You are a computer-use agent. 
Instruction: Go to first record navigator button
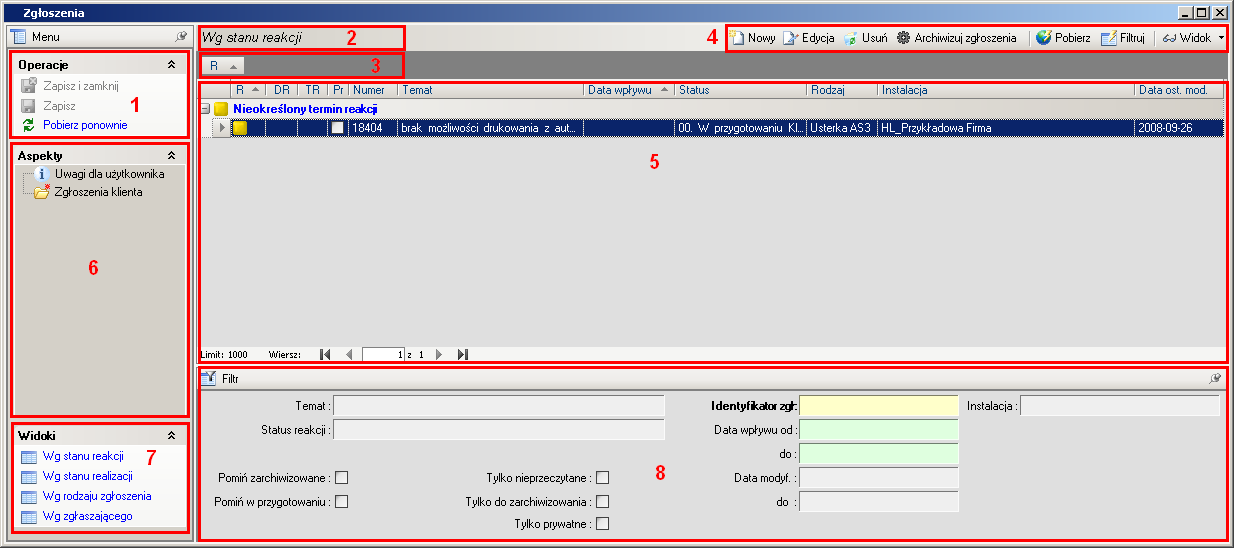tap(324, 354)
